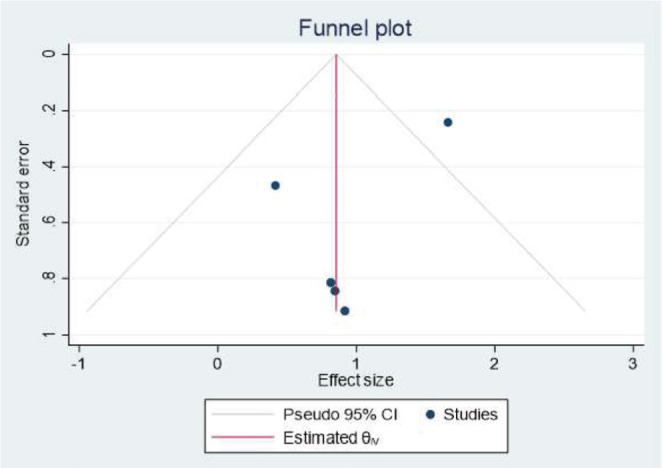The height and width of the screenshot is (468, 662).
Task: Click the x-axis tick label "3"
Action: click(x=632, y=362)
